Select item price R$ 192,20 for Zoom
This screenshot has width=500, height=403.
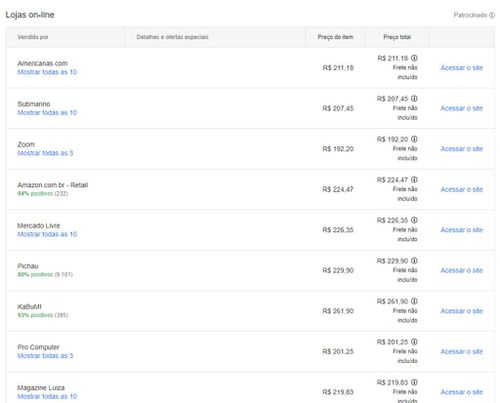point(338,149)
